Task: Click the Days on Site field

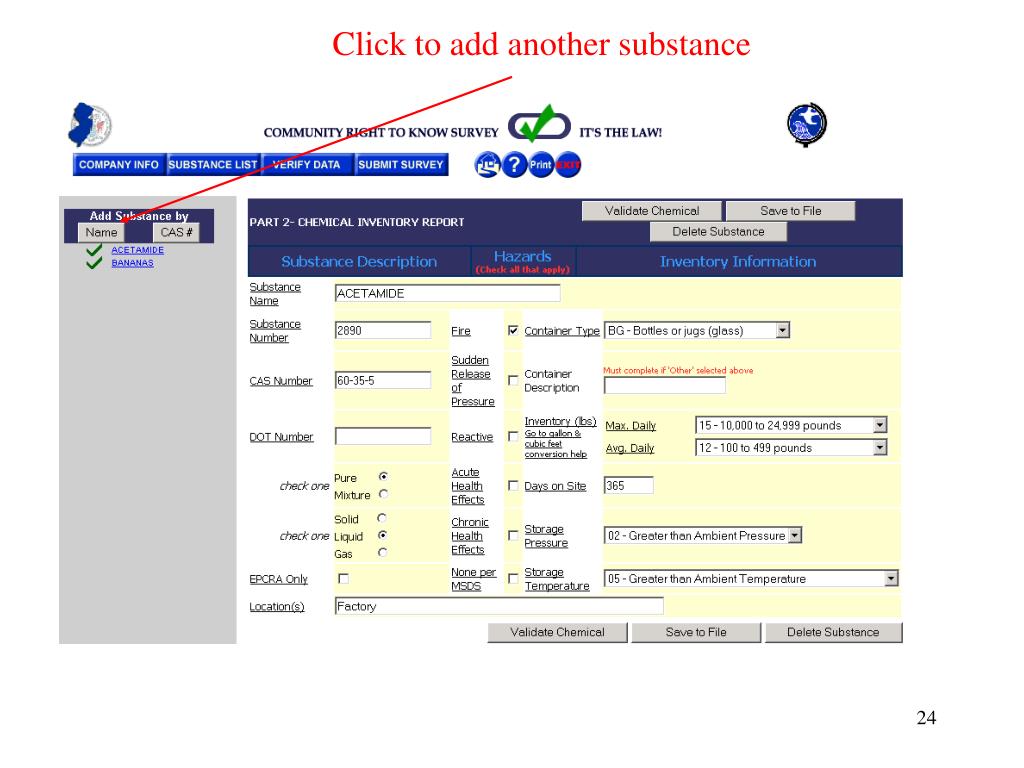Action: click(628, 486)
